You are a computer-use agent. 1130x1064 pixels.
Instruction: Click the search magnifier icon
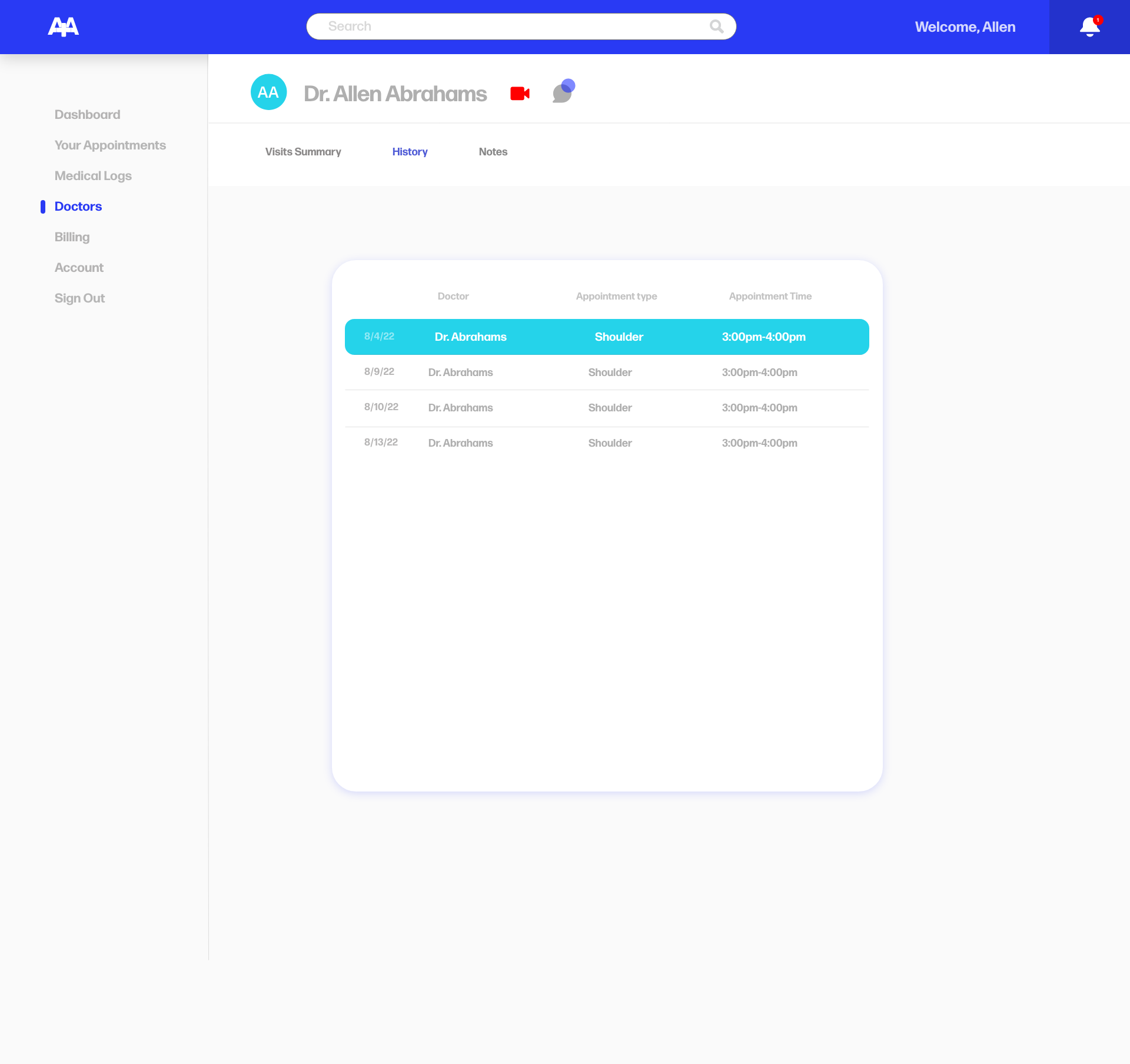pos(716,26)
